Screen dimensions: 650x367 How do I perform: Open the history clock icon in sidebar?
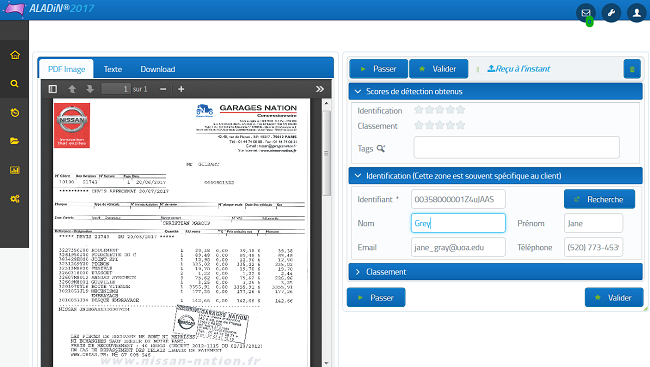pos(15,112)
